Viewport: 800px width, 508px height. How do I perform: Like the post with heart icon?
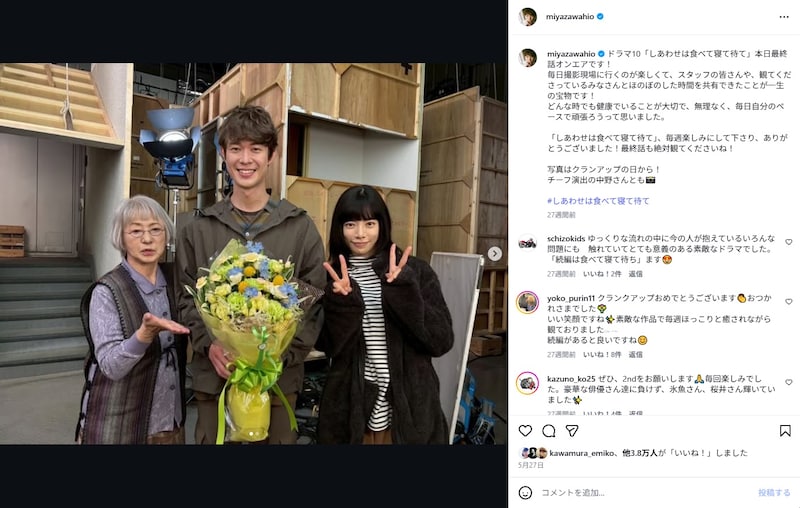pos(525,431)
